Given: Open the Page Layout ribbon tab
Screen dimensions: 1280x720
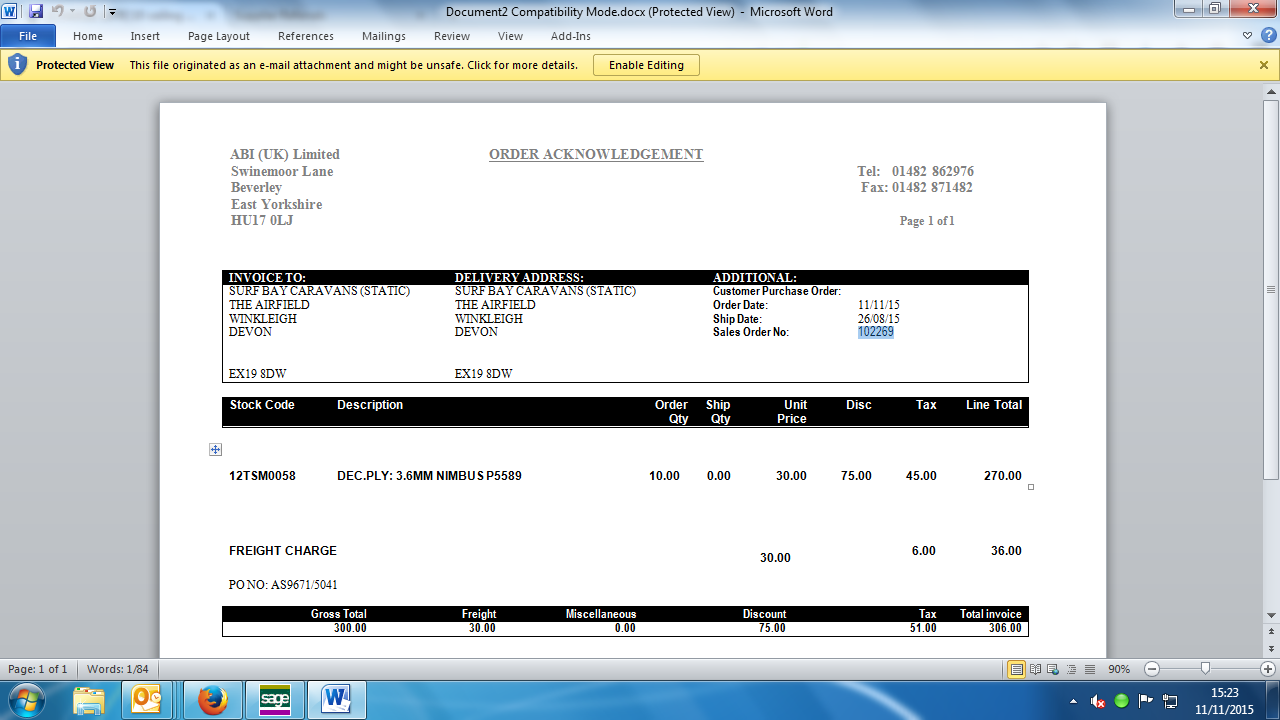Looking at the screenshot, I should 219,36.
